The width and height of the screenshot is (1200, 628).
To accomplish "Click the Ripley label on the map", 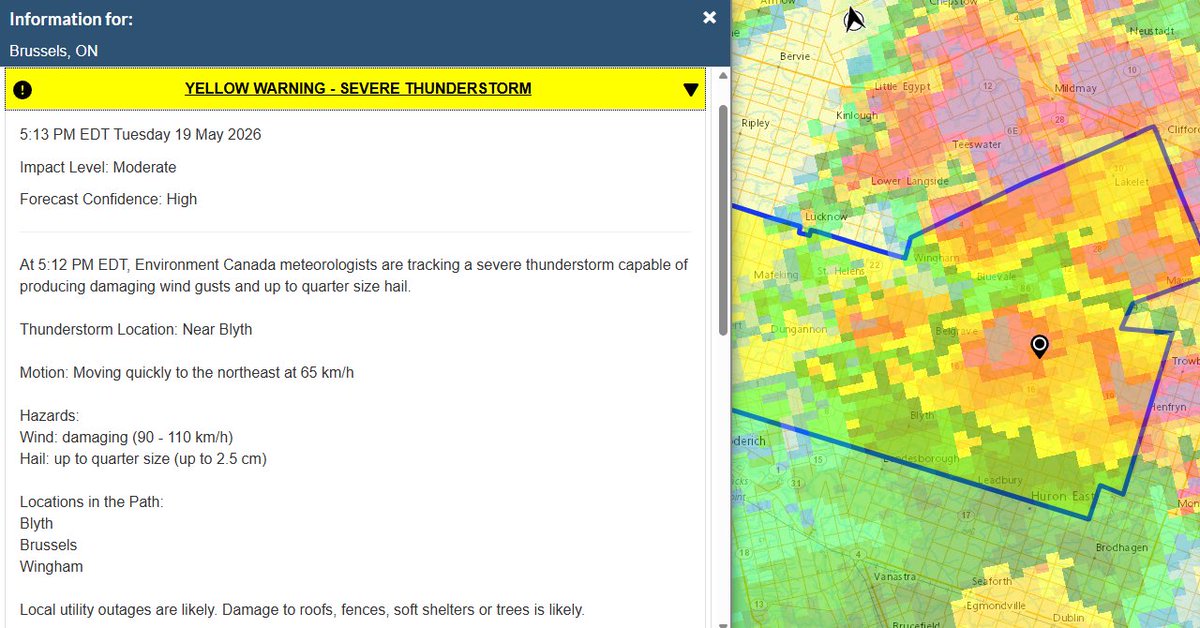I will tap(756, 123).
